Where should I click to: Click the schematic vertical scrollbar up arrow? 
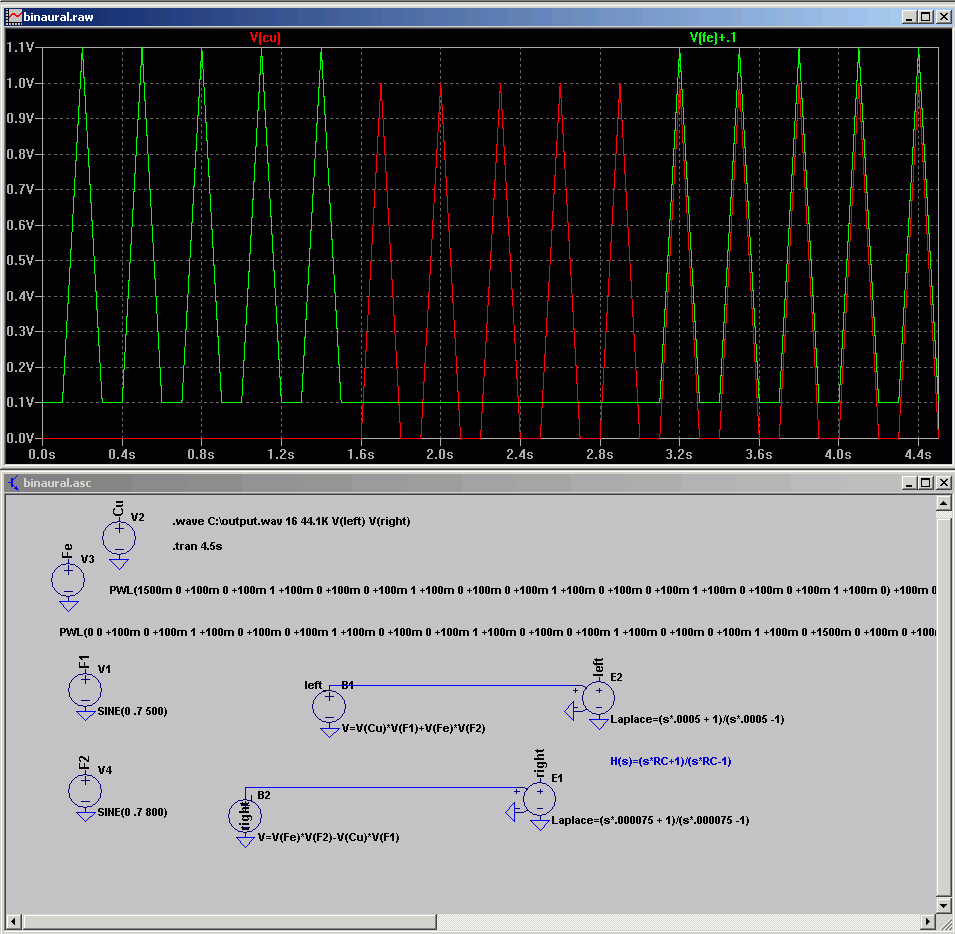[x=945, y=504]
